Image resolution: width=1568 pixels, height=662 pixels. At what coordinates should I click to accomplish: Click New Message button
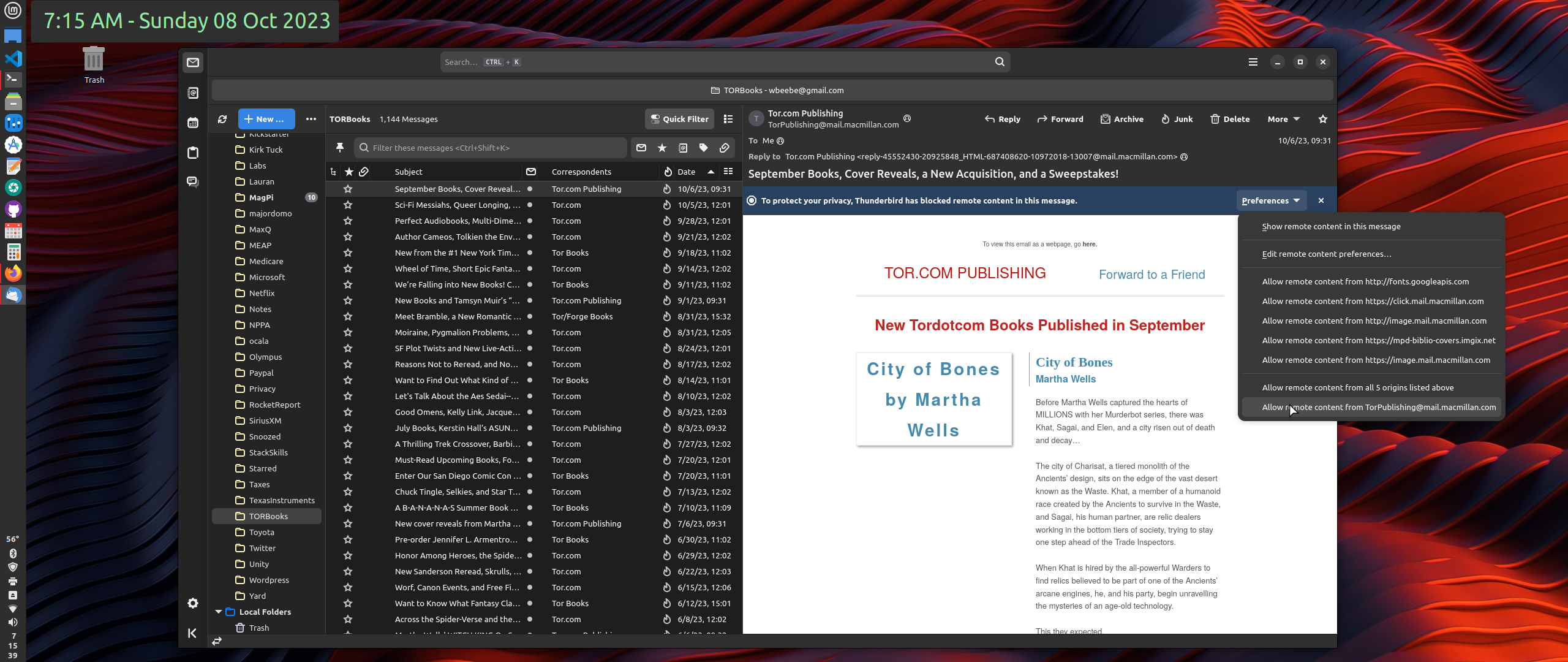(266, 119)
